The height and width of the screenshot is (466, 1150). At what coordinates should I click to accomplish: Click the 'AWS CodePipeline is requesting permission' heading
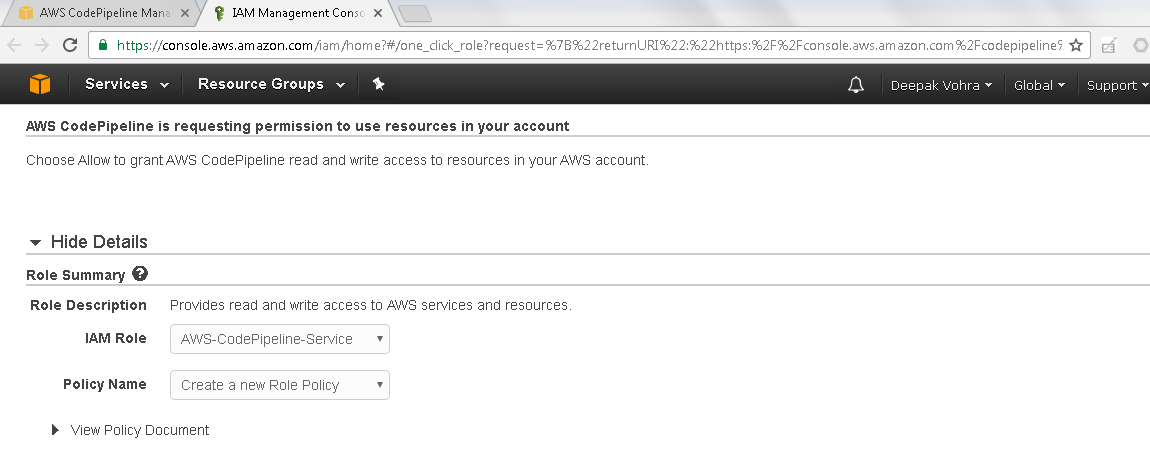click(297, 126)
